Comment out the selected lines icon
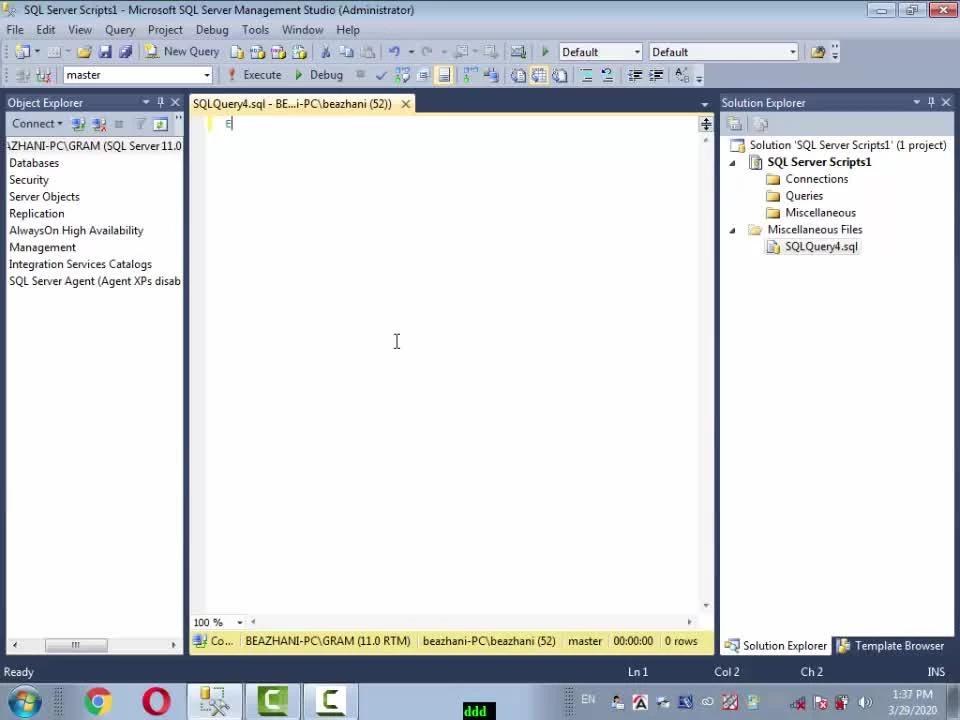The width and height of the screenshot is (960, 720). click(x=586, y=75)
